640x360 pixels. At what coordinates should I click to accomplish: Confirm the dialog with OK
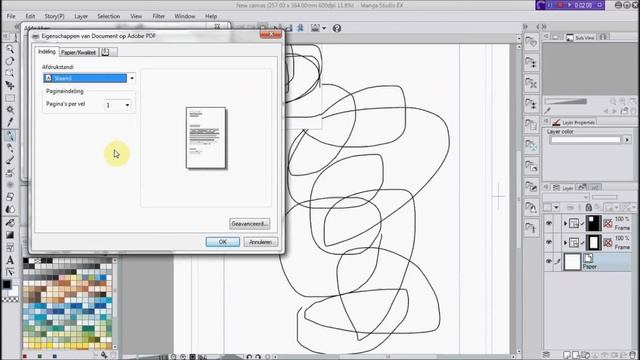222,242
